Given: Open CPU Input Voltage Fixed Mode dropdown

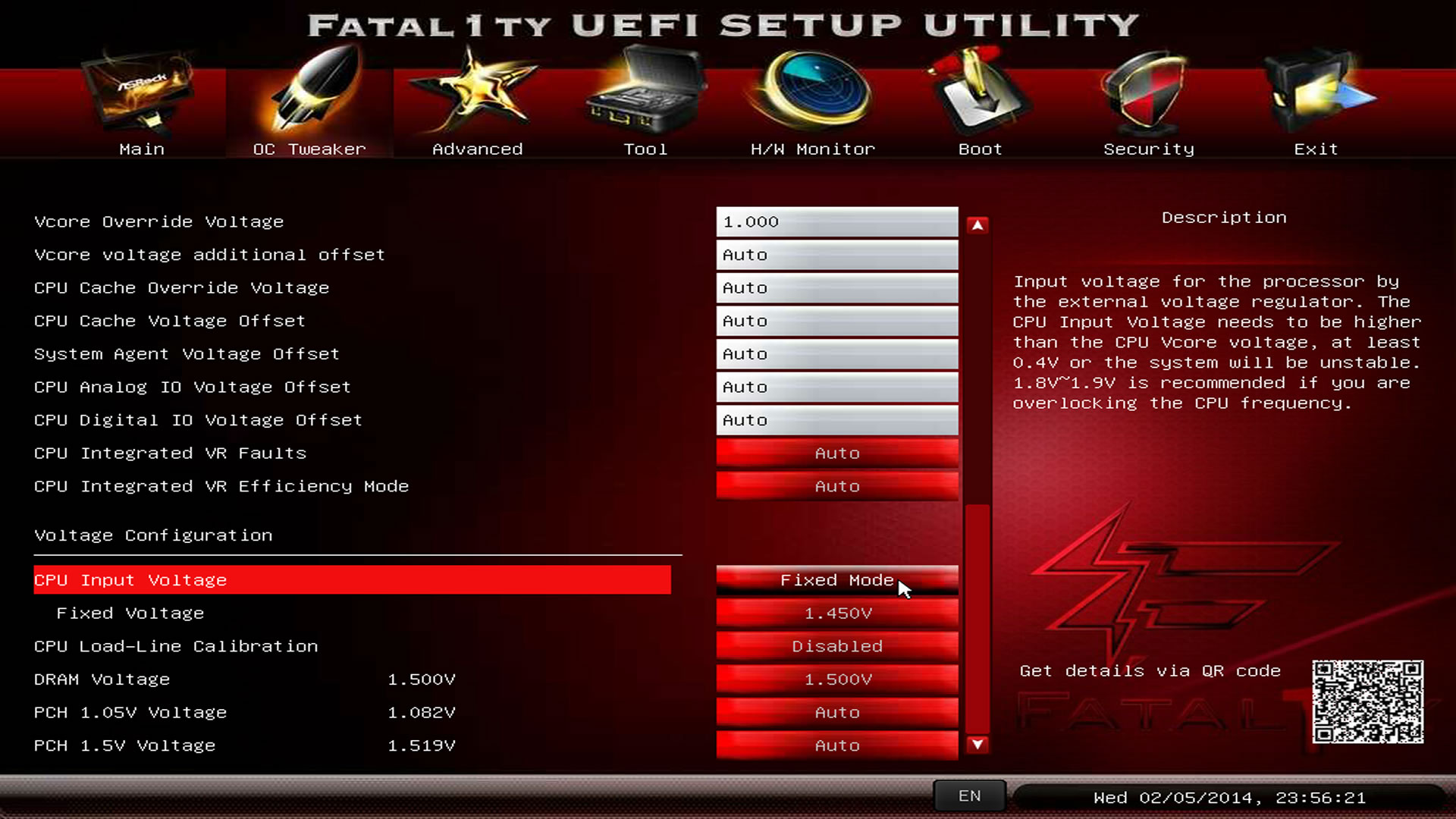Looking at the screenshot, I should click(836, 580).
